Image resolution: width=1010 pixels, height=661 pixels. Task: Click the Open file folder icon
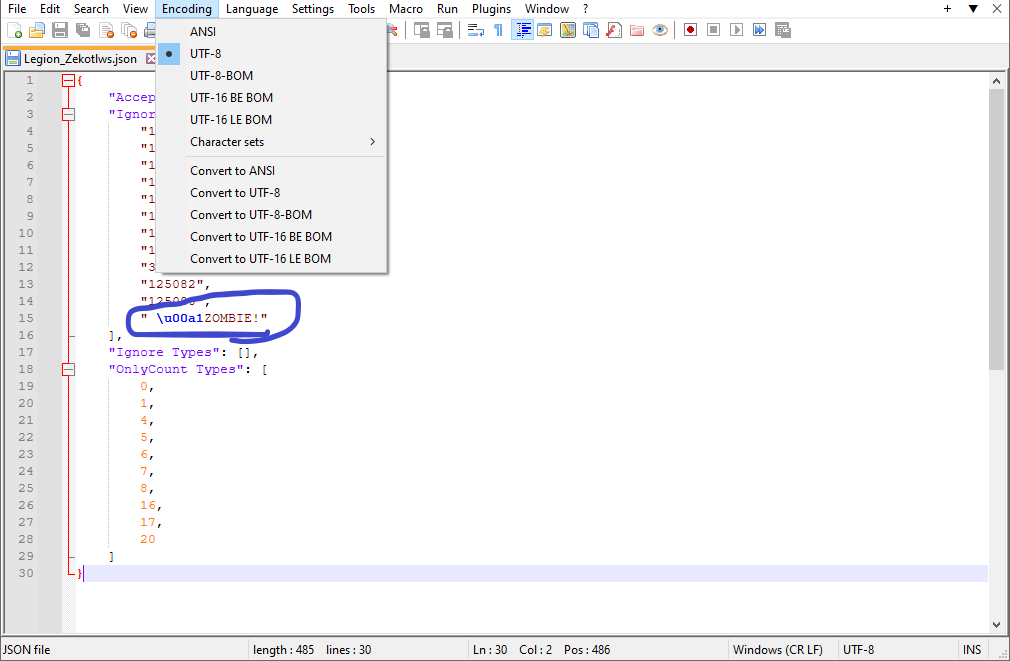tap(37, 30)
